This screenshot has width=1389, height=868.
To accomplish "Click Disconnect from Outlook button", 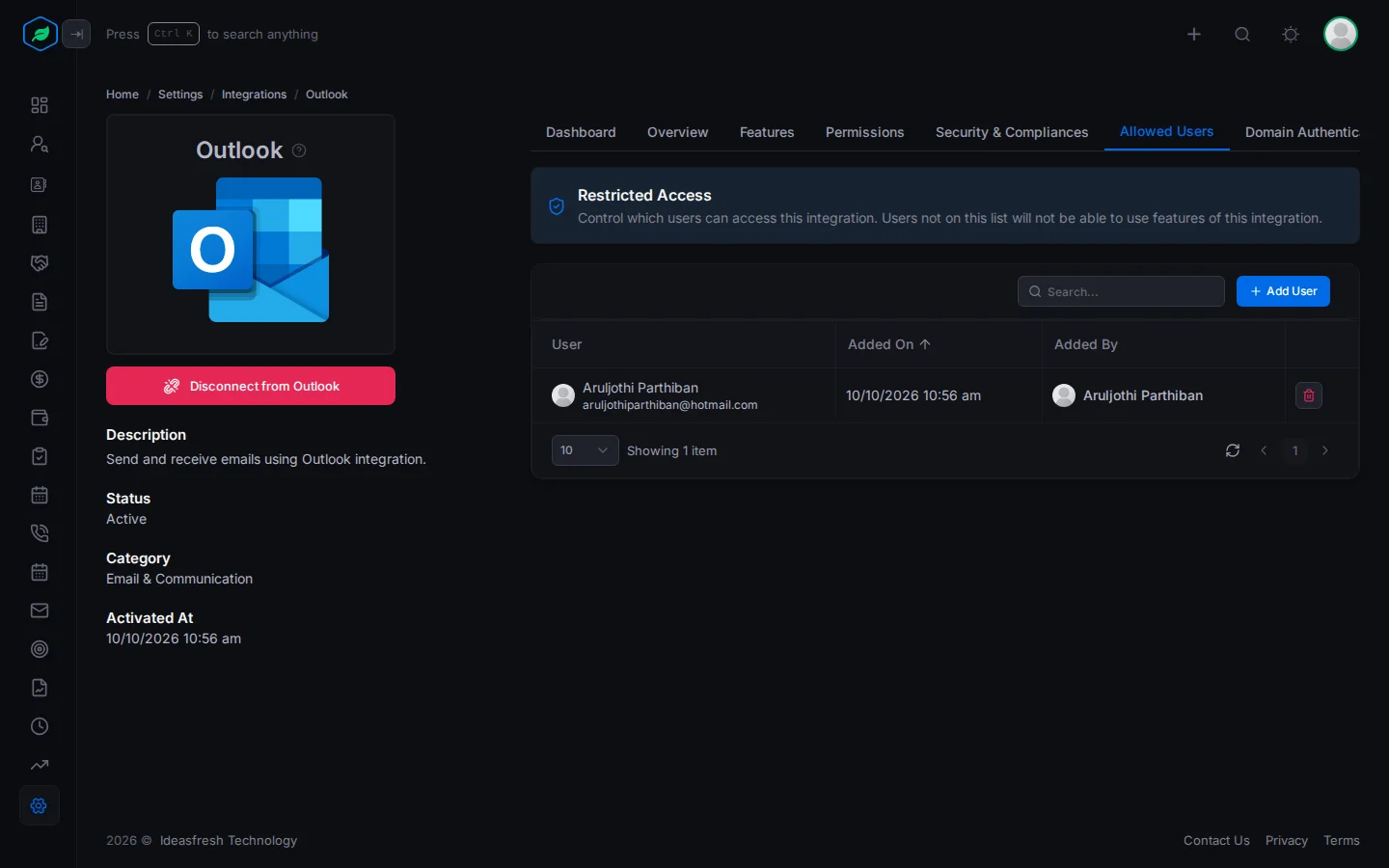I will pyautogui.click(x=251, y=386).
